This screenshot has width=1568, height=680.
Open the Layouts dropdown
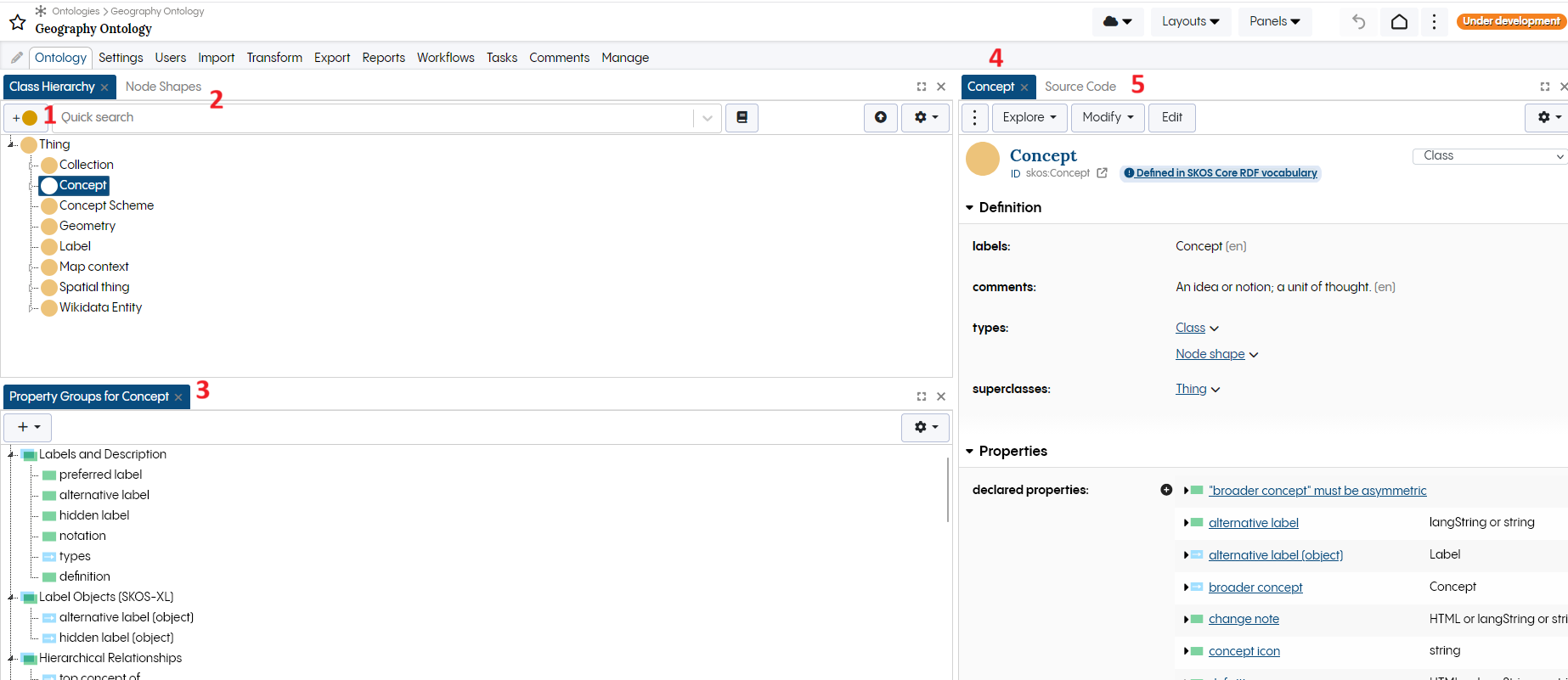tap(1190, 21)
